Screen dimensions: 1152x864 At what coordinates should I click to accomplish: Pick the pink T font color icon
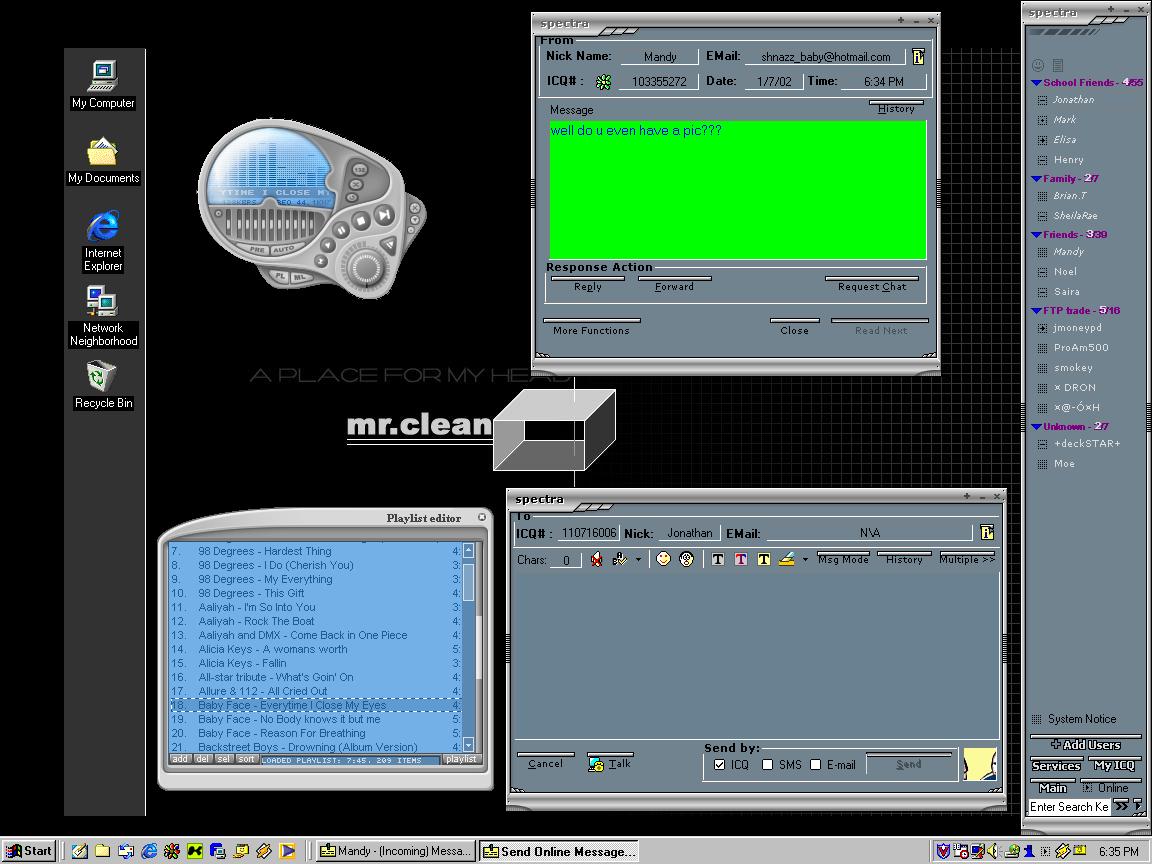741,559
